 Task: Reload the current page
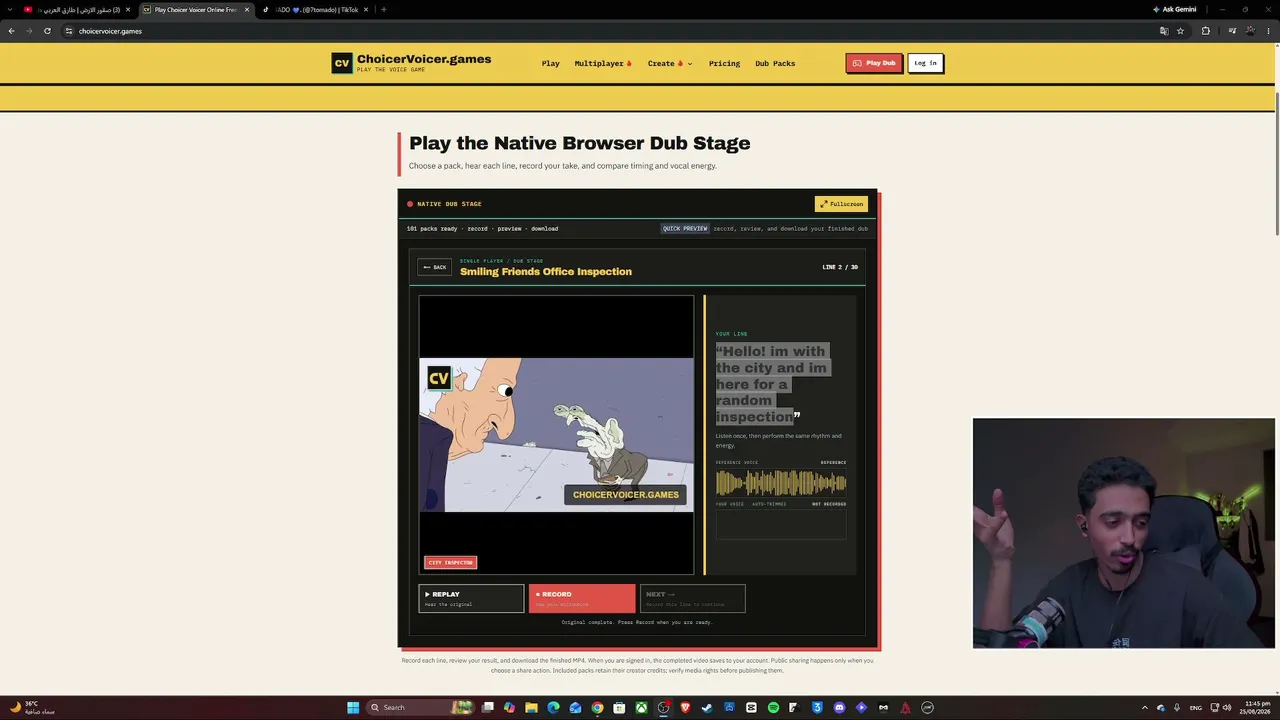click(47, 31)
